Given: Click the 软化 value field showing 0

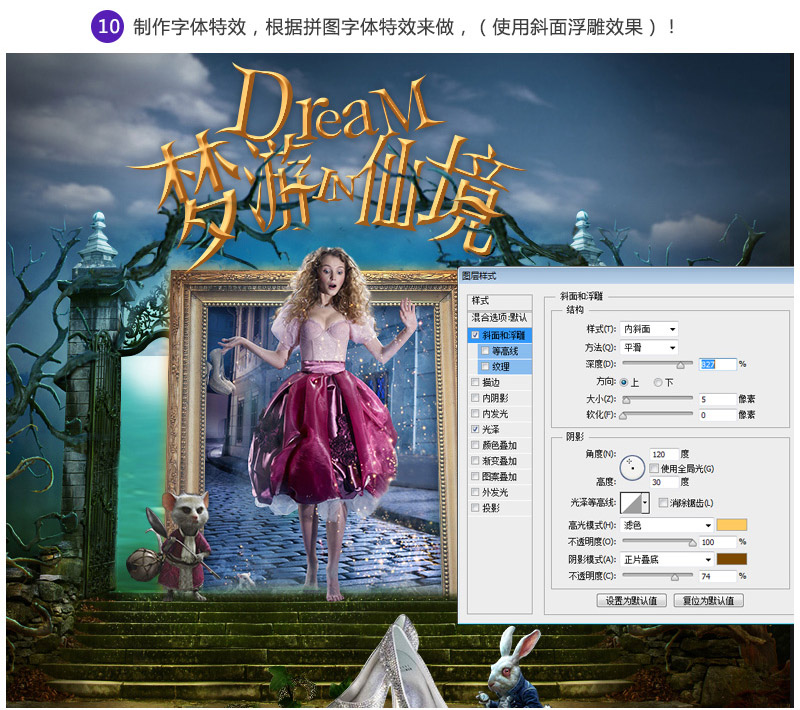Looking at the screenshot, I should 718,415.
